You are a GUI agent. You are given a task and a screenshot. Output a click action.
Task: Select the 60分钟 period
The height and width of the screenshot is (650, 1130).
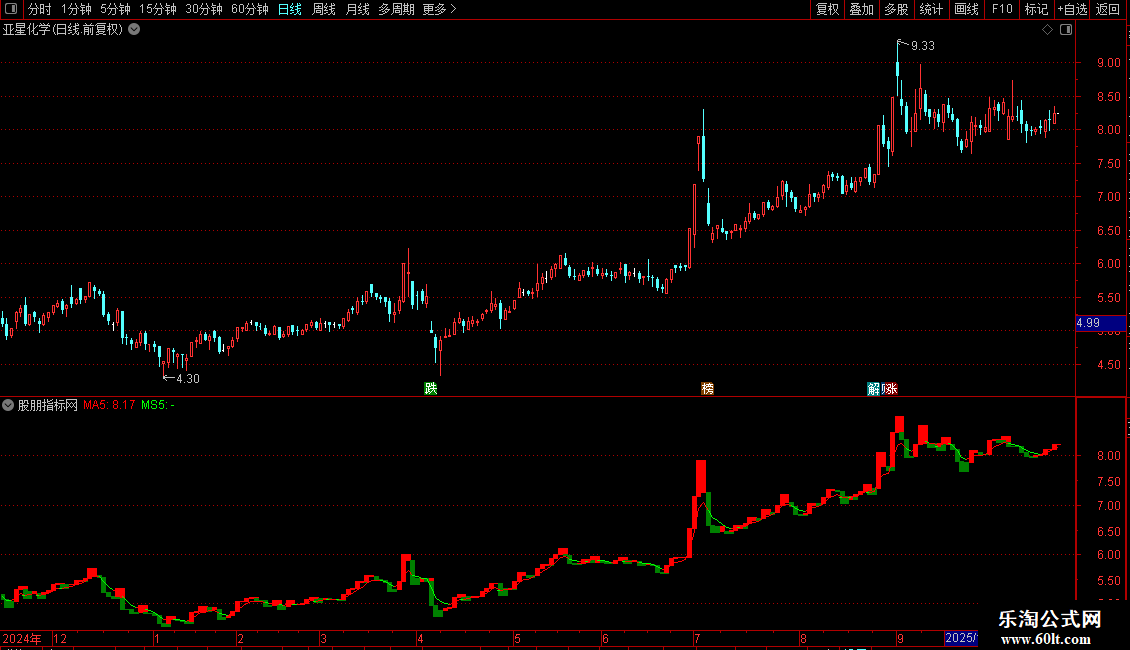250,9
